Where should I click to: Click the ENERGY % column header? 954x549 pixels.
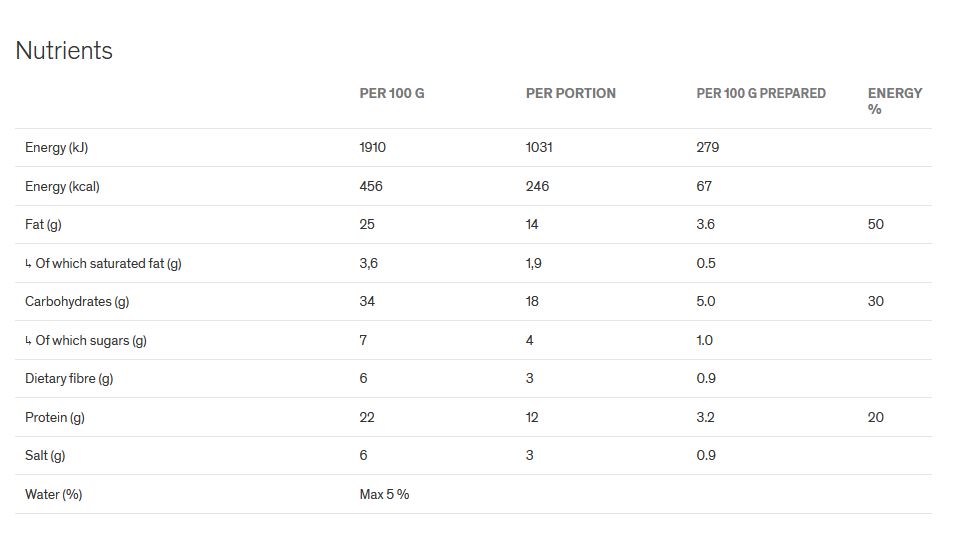pyautogui.click(x=894, y=101)
